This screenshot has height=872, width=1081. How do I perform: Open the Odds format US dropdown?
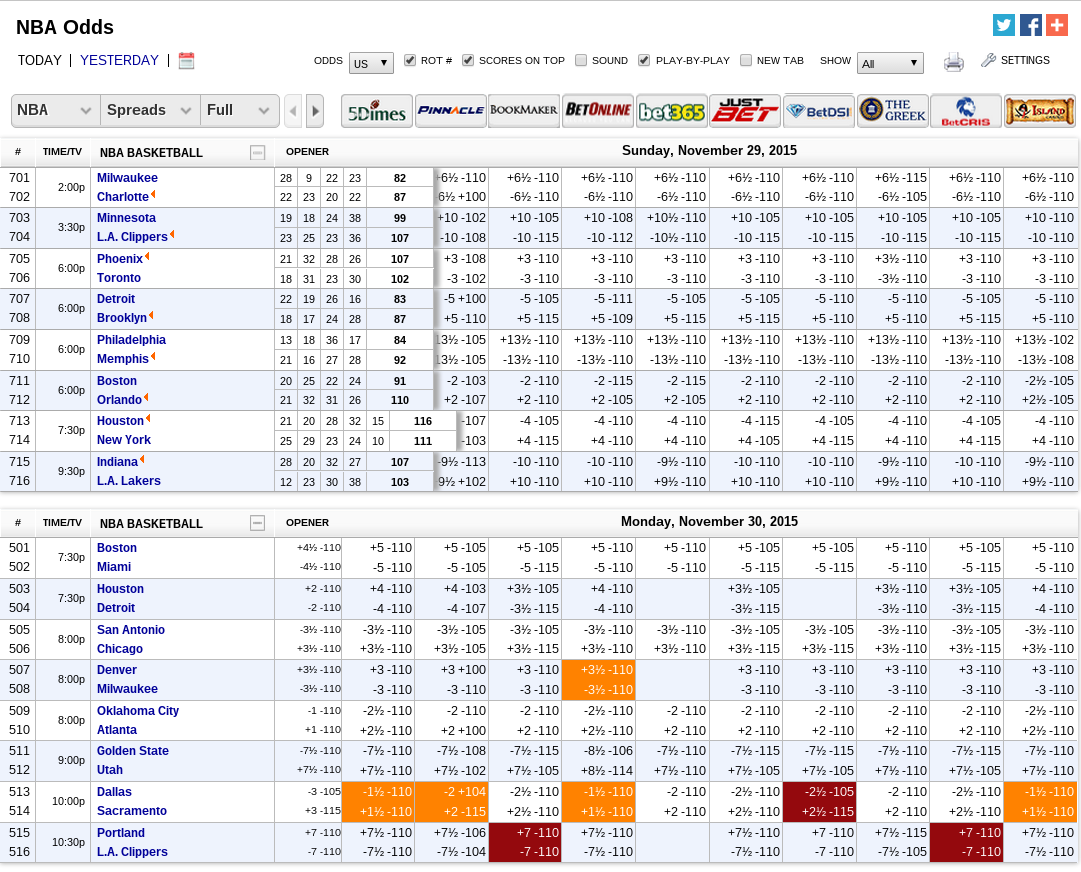pyautogui.click(x=371, y=63)
